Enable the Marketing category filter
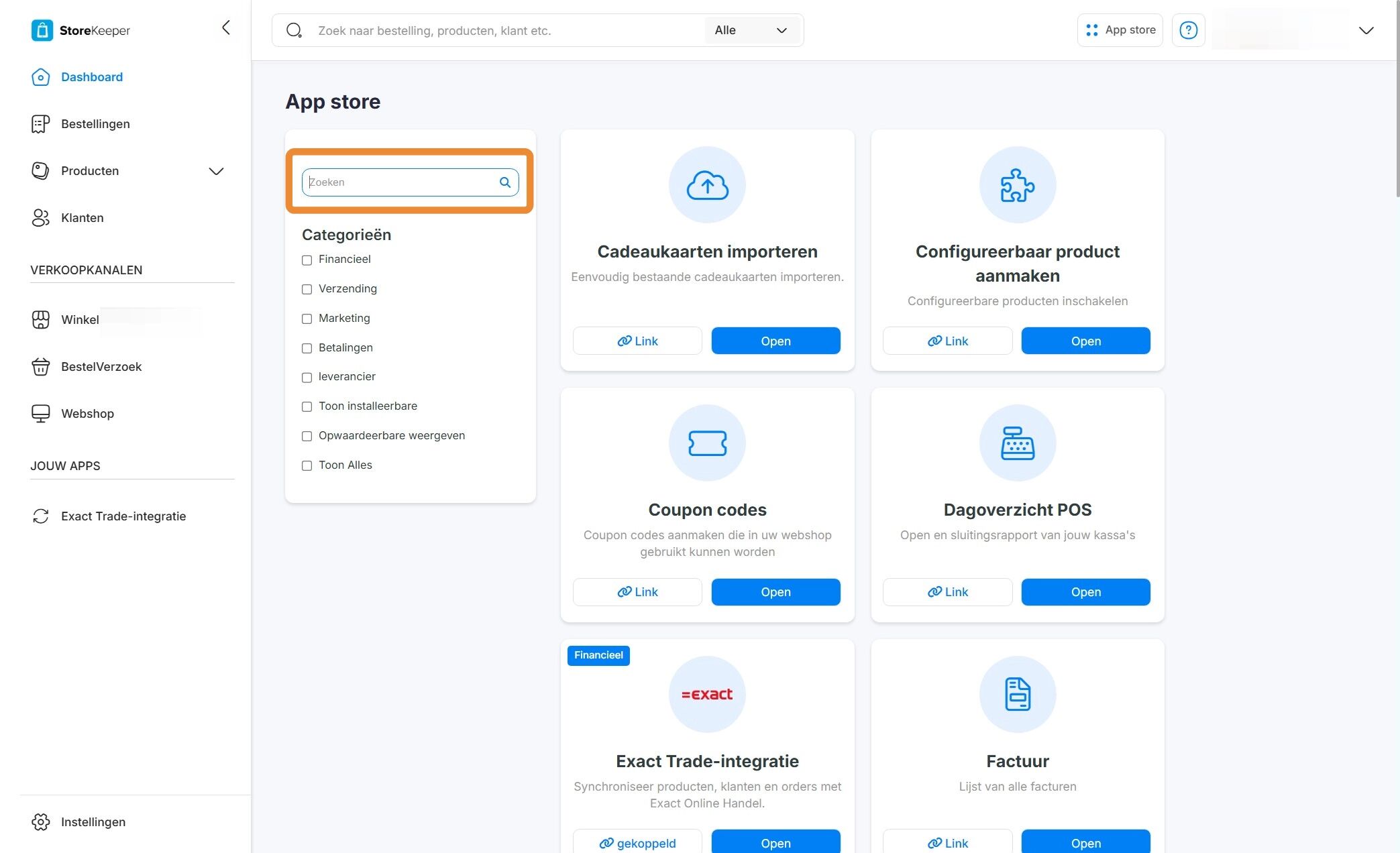The width and height of the screenshot is (1400, 853). tap(307, 319)
